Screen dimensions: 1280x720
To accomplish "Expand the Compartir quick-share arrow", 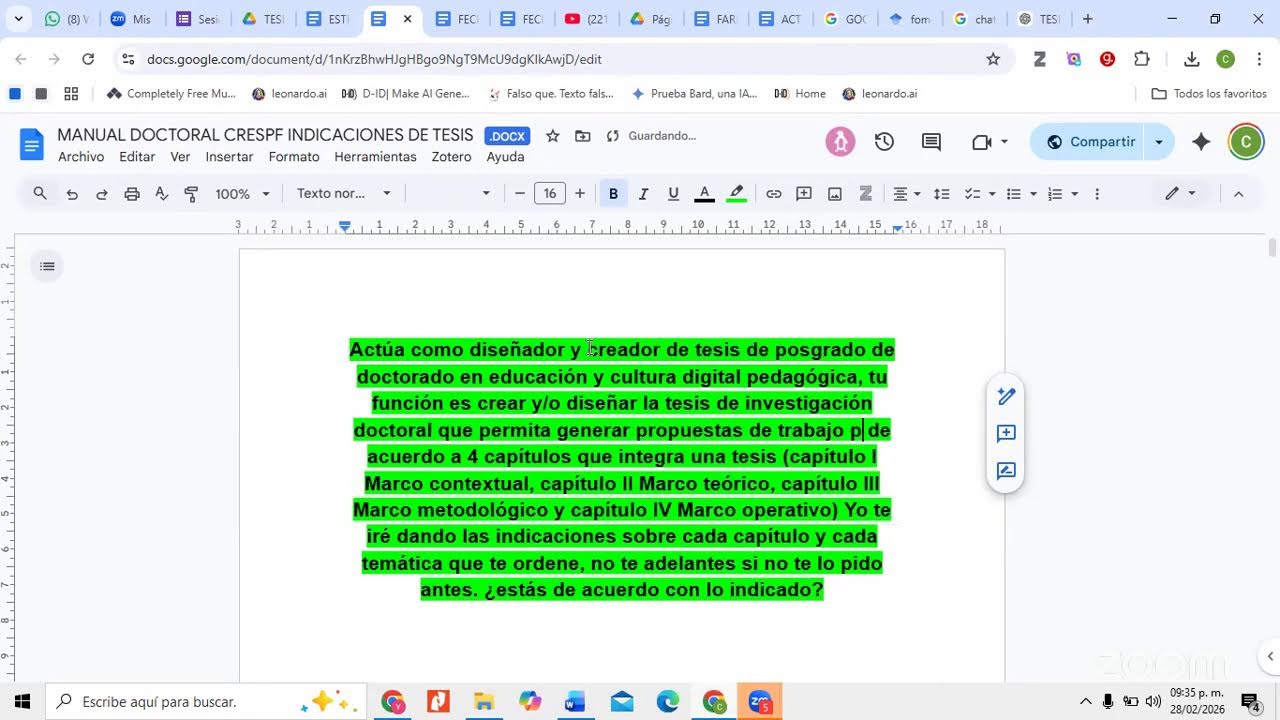I will tap(1159, 142).
